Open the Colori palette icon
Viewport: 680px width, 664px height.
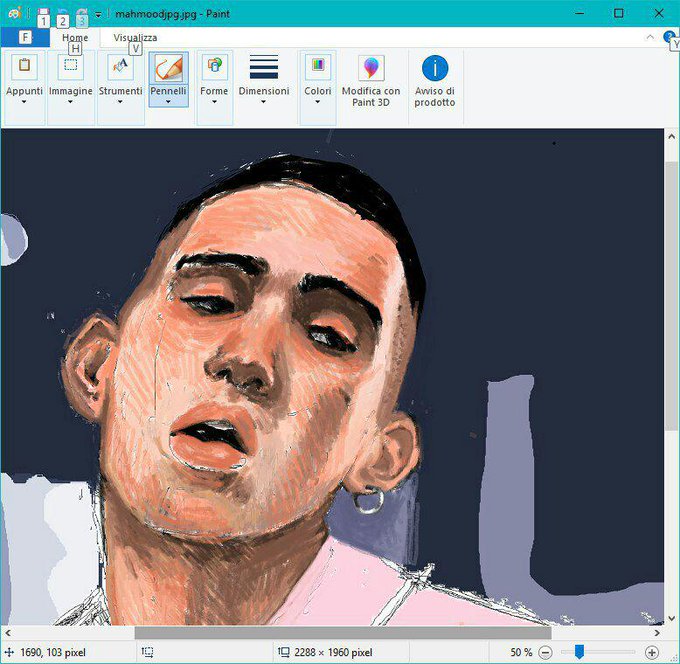(318, 66)
